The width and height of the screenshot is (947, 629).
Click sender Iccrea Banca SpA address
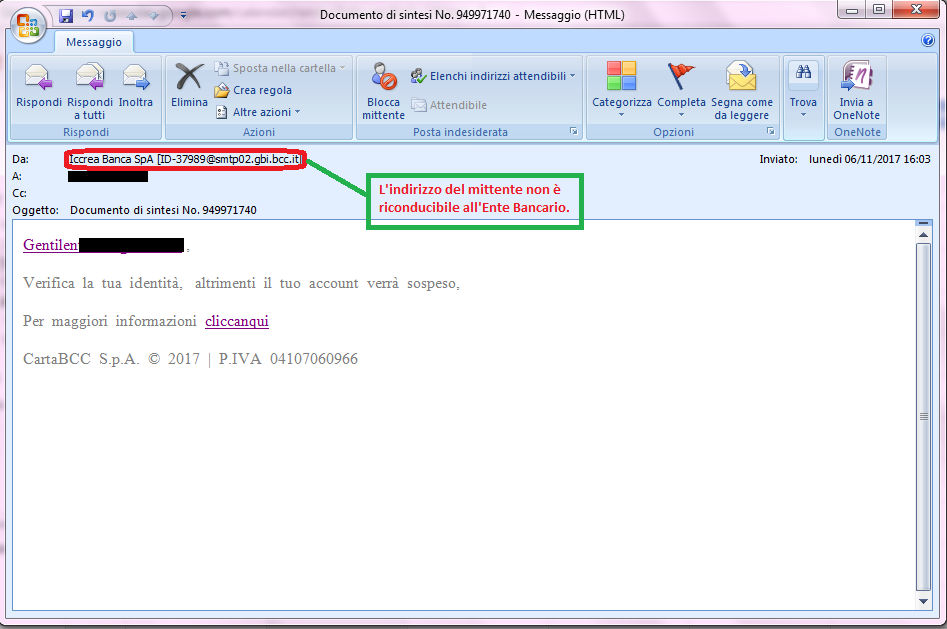[185, 160]
